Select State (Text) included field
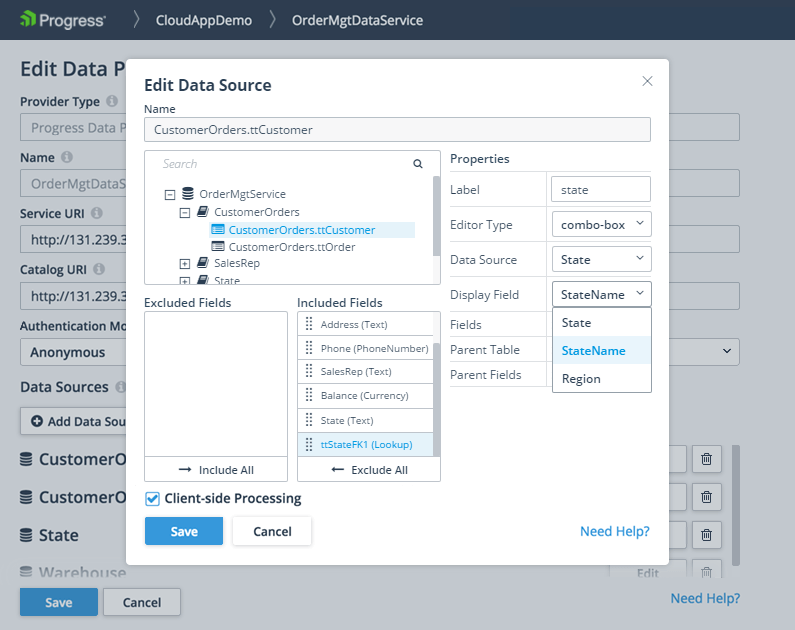795x630 pixels. (x=366, y=420)
